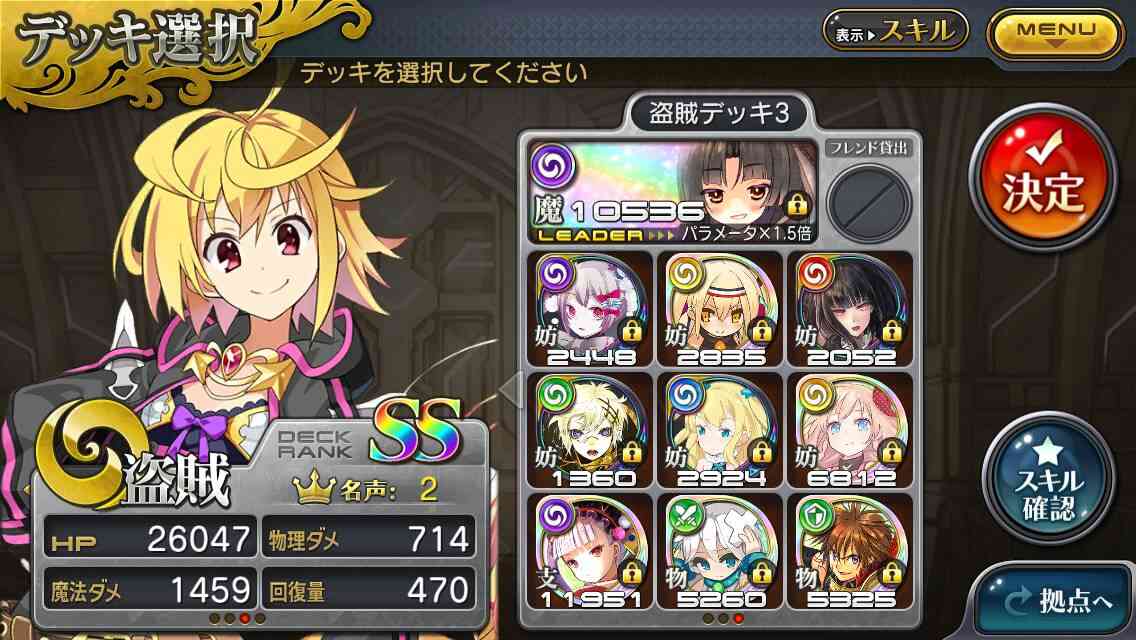Switch display mode via 表示スキル button
The height and width of the screenshot is (640, 1136).
895,31
